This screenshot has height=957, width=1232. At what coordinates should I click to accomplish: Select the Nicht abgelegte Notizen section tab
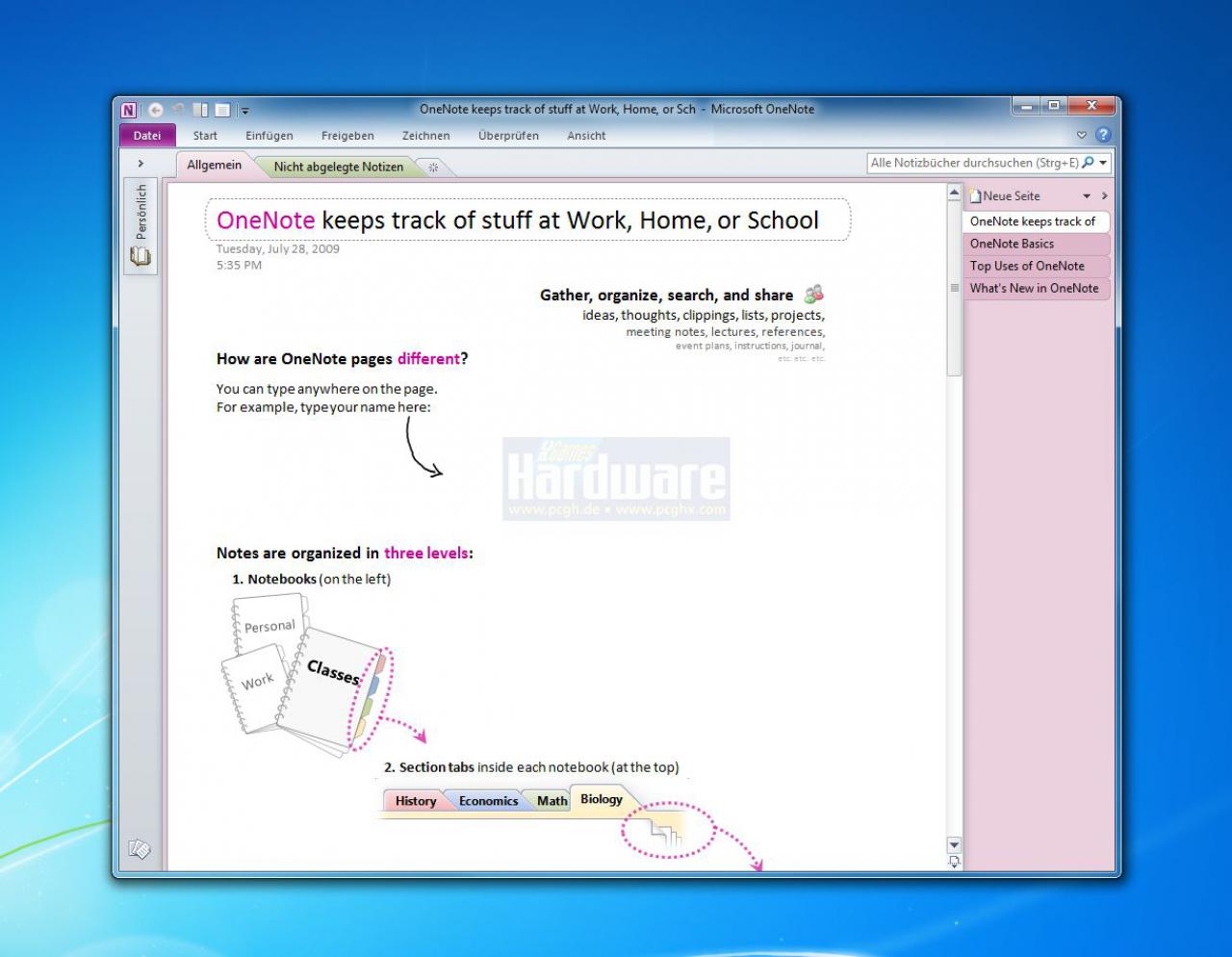(338, 167)
